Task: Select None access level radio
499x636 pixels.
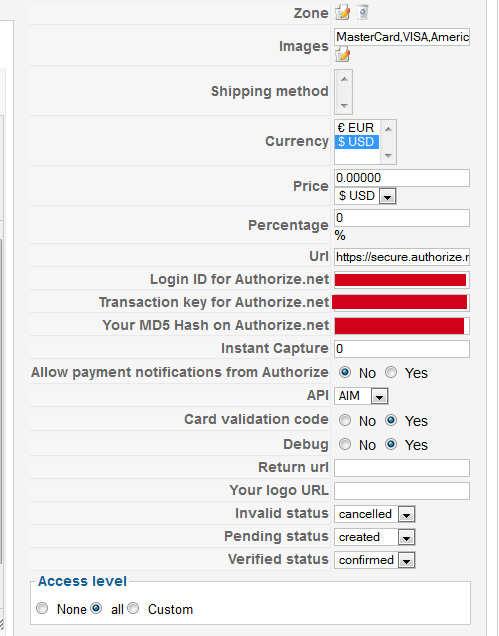Action: pos(42,608)
